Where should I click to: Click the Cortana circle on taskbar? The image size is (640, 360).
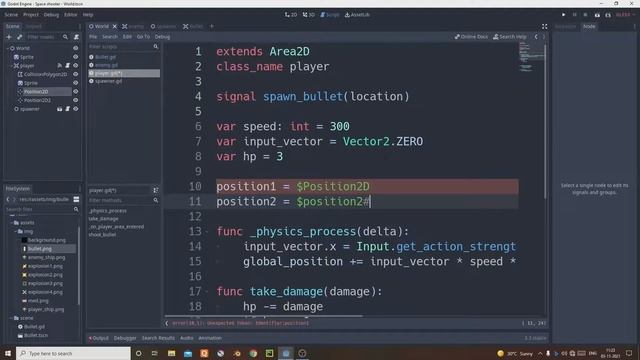pyautogui.click(x=138, y=353)
